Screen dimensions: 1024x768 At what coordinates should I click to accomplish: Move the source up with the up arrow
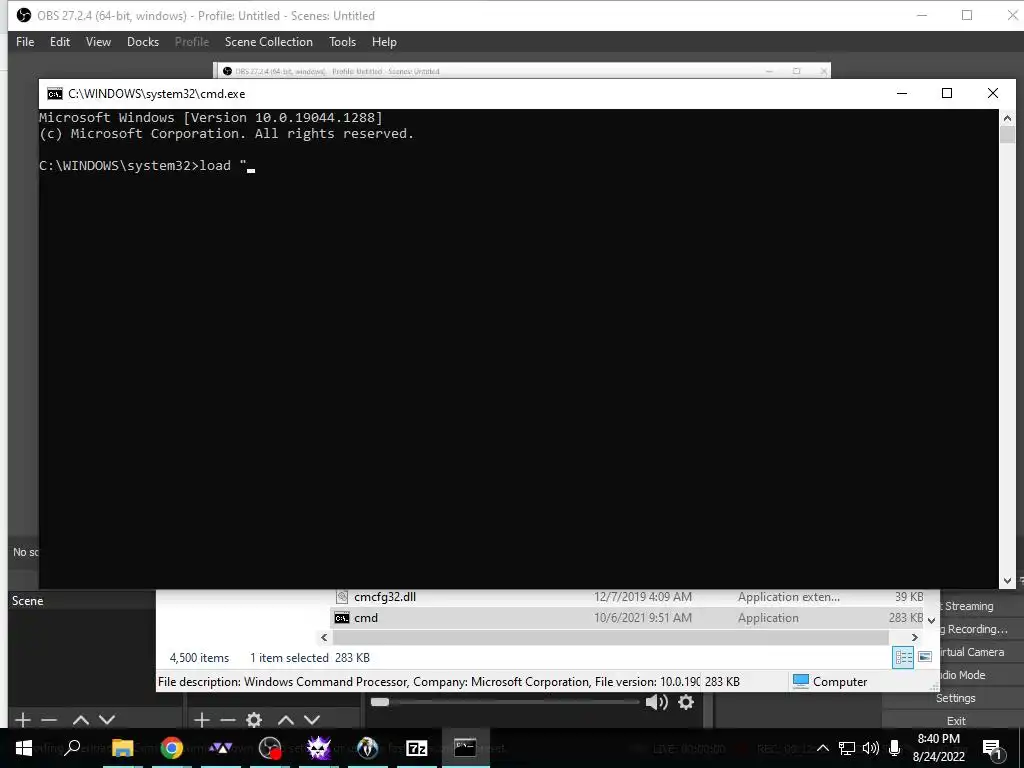click(x=286, y=720)
